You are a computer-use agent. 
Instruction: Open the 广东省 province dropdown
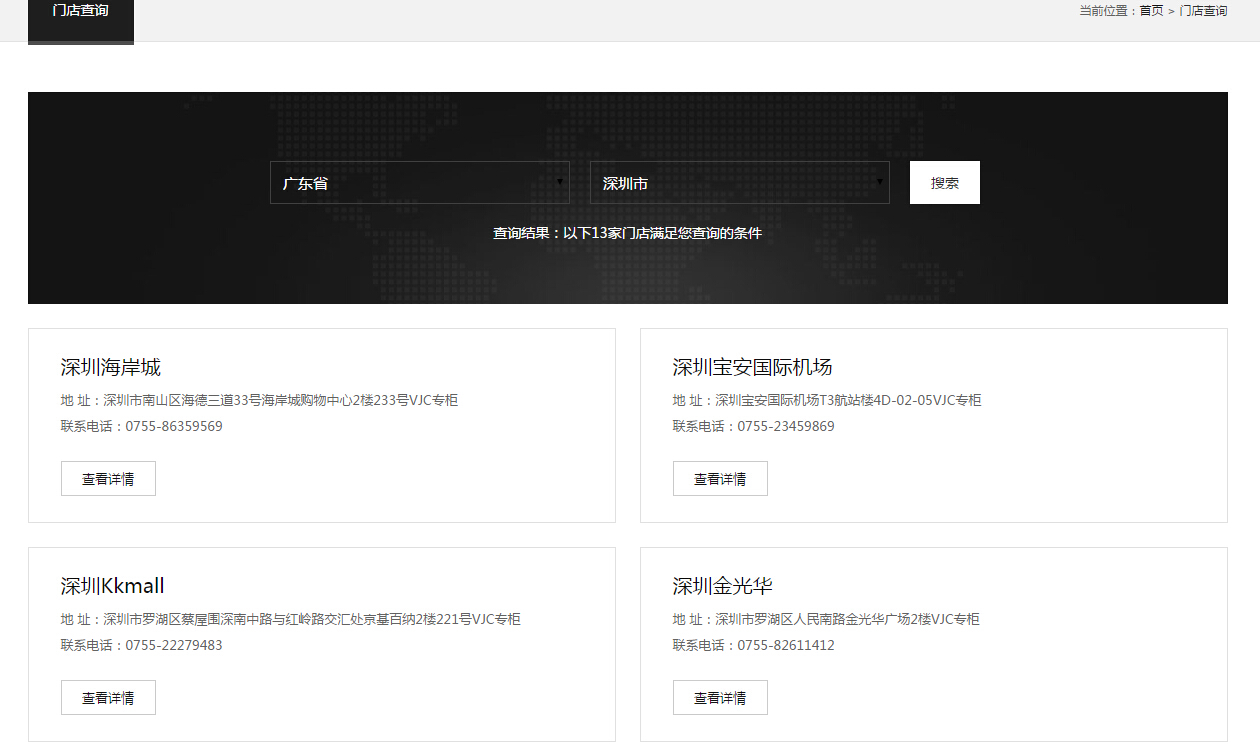click(x=420, y=183)
